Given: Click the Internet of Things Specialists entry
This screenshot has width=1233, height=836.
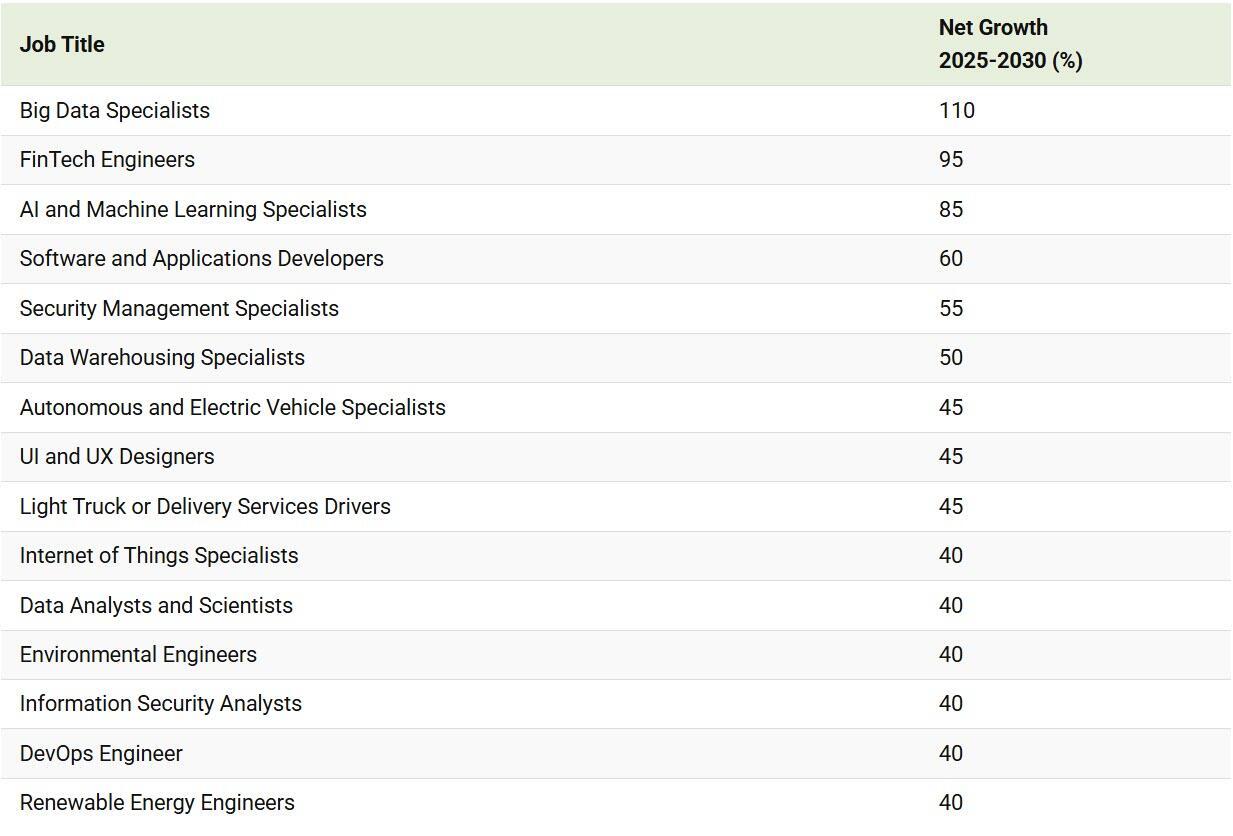Looking at the screenshot, I should (x=159, y=555).
